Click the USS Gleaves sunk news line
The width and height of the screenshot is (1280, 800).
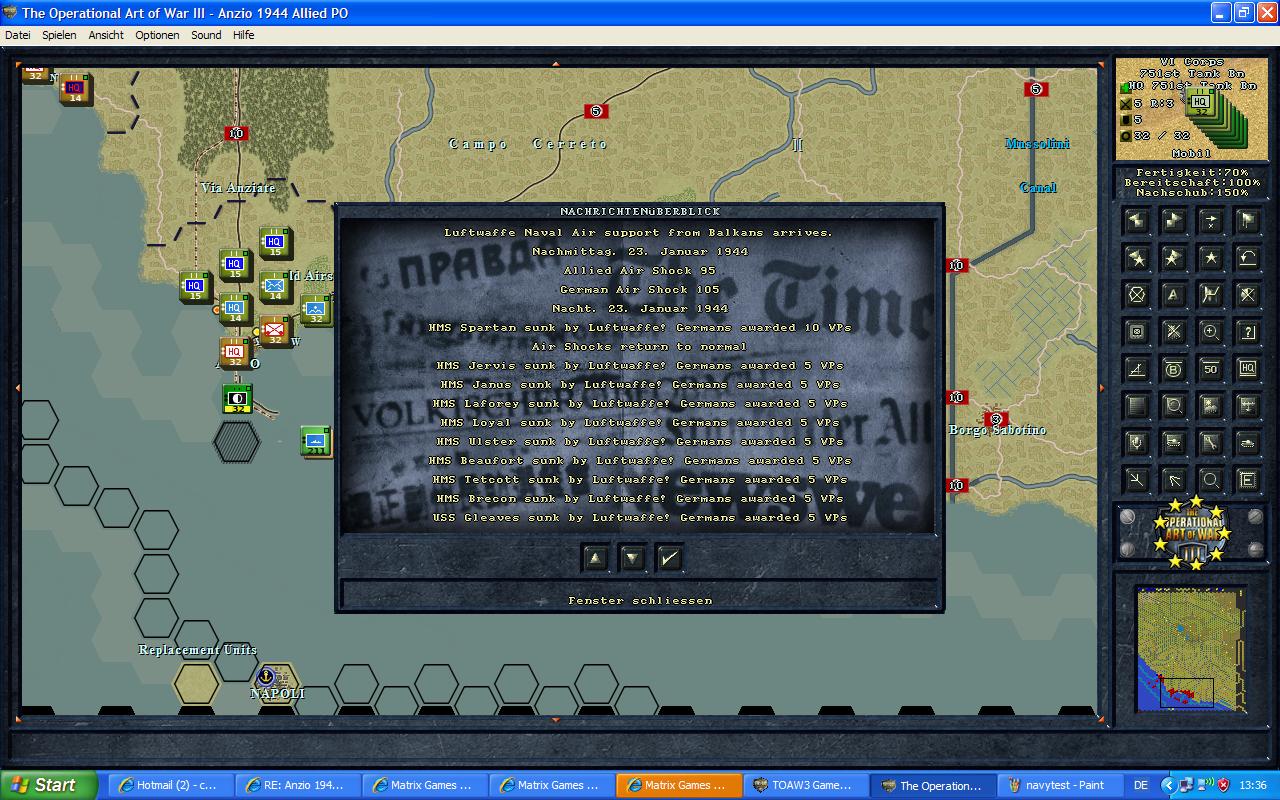pos(640,518)
